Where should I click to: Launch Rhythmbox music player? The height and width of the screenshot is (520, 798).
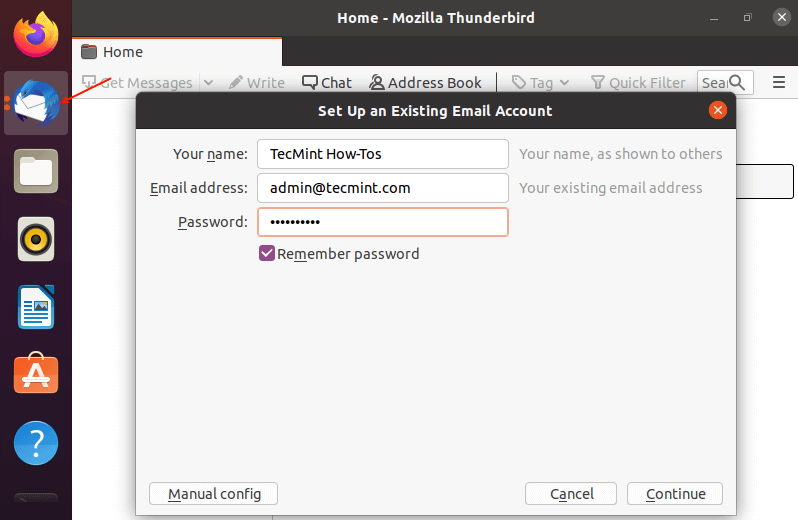(36, 239)
